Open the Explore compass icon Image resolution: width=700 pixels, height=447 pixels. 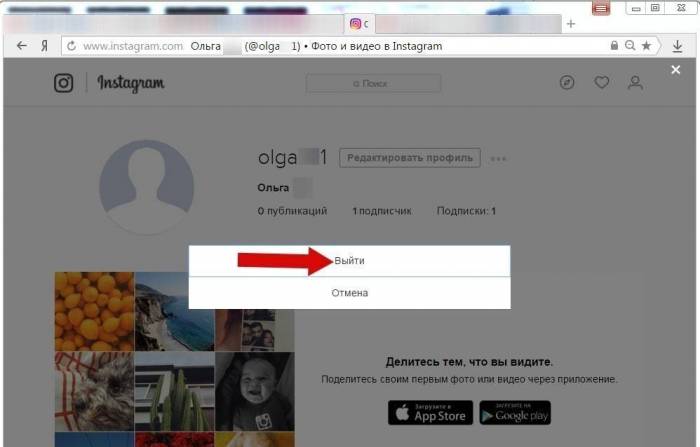(x=568, y=83)
